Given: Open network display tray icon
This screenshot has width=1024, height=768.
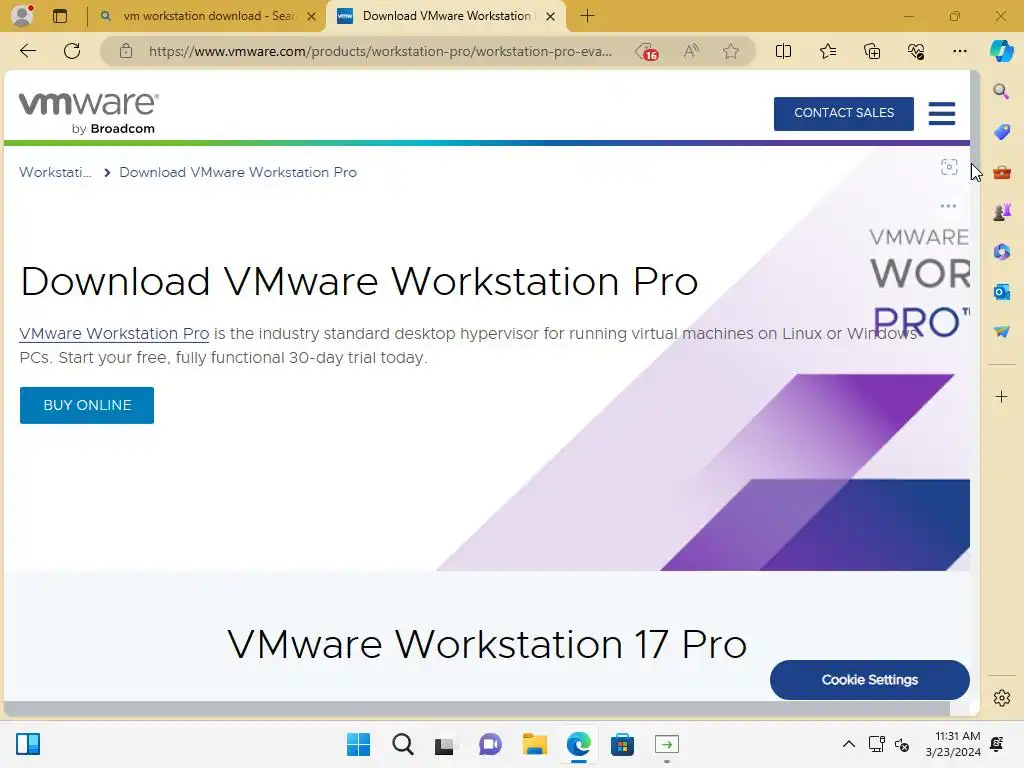Looking at the screenshot, I should 876,744.
